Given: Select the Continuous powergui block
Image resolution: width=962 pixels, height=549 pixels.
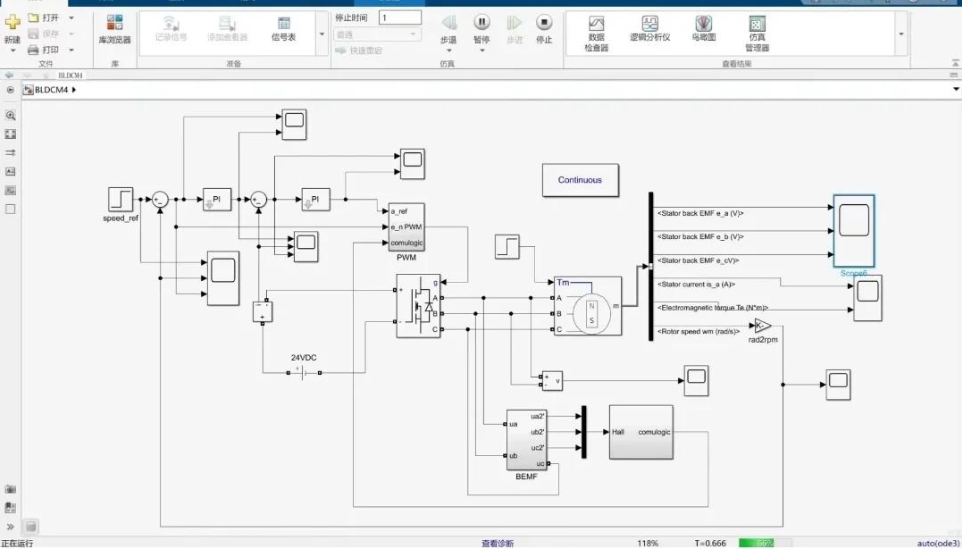Looking at the screenshot, I should pyautogui.click(x=580, y=180).
